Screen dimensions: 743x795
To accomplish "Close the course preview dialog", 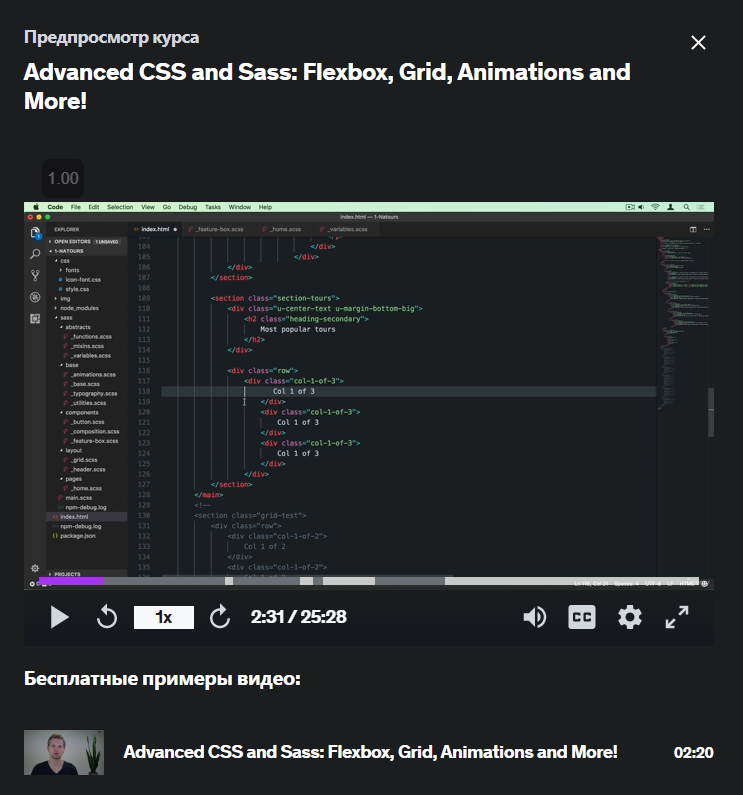I will pos(698,43).
